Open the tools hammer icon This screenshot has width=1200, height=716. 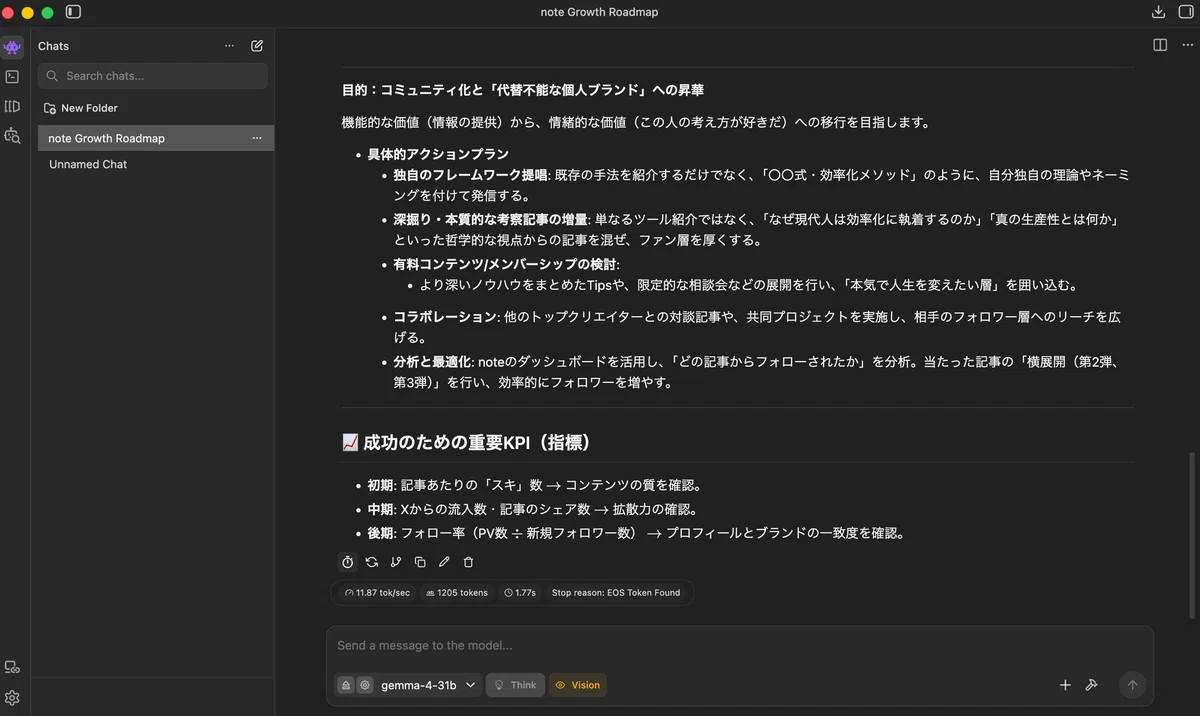click(x=1092, y=685)
